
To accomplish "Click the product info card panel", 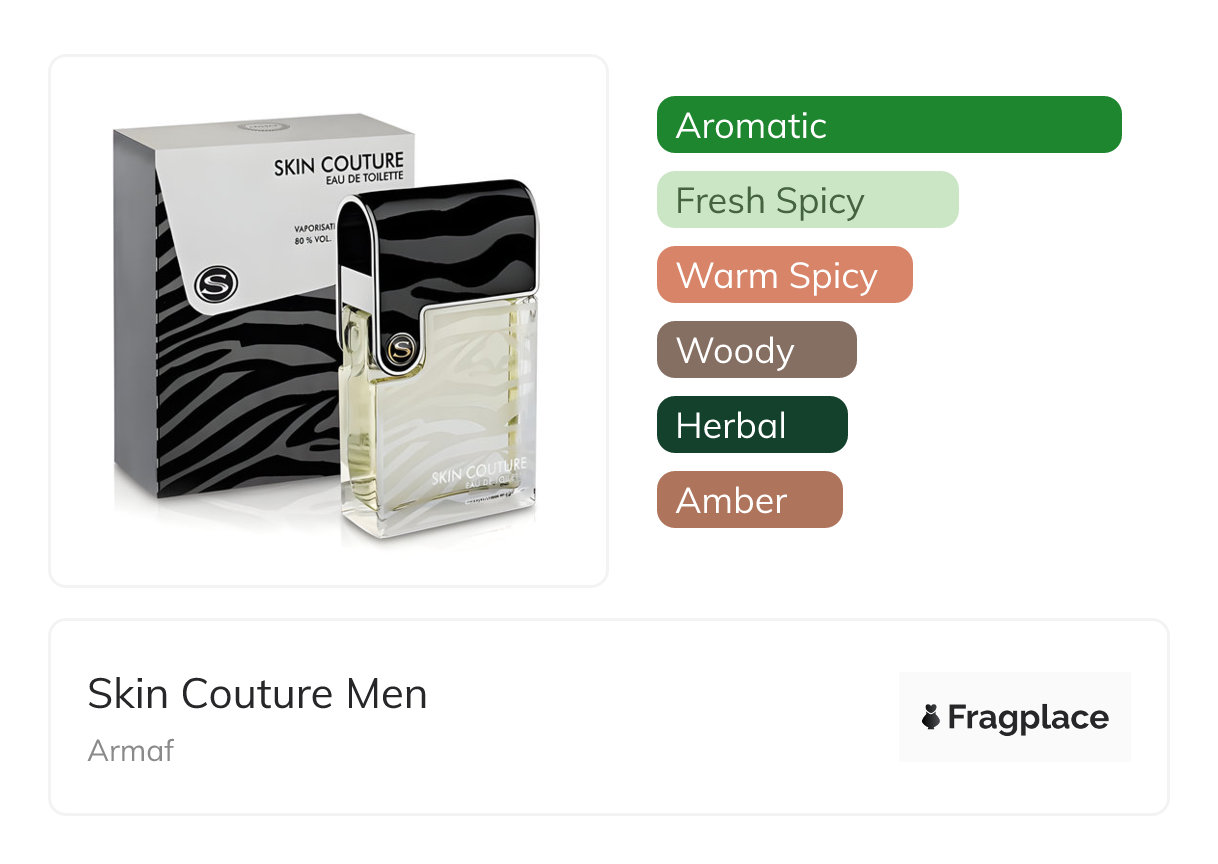I will pos(609,717).
